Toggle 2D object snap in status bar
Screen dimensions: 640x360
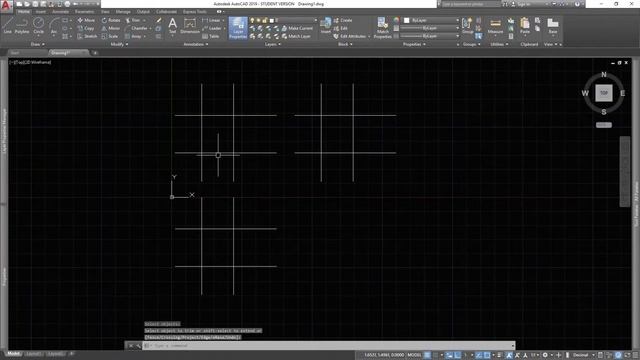tap(487, 355)
